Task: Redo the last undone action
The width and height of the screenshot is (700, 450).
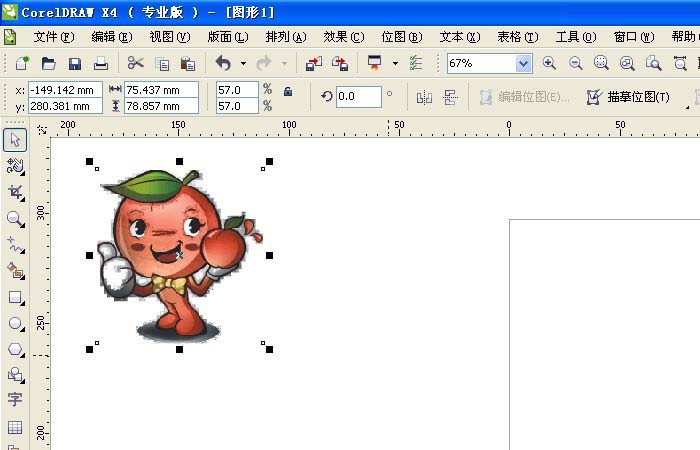Action: pos(264,63)
